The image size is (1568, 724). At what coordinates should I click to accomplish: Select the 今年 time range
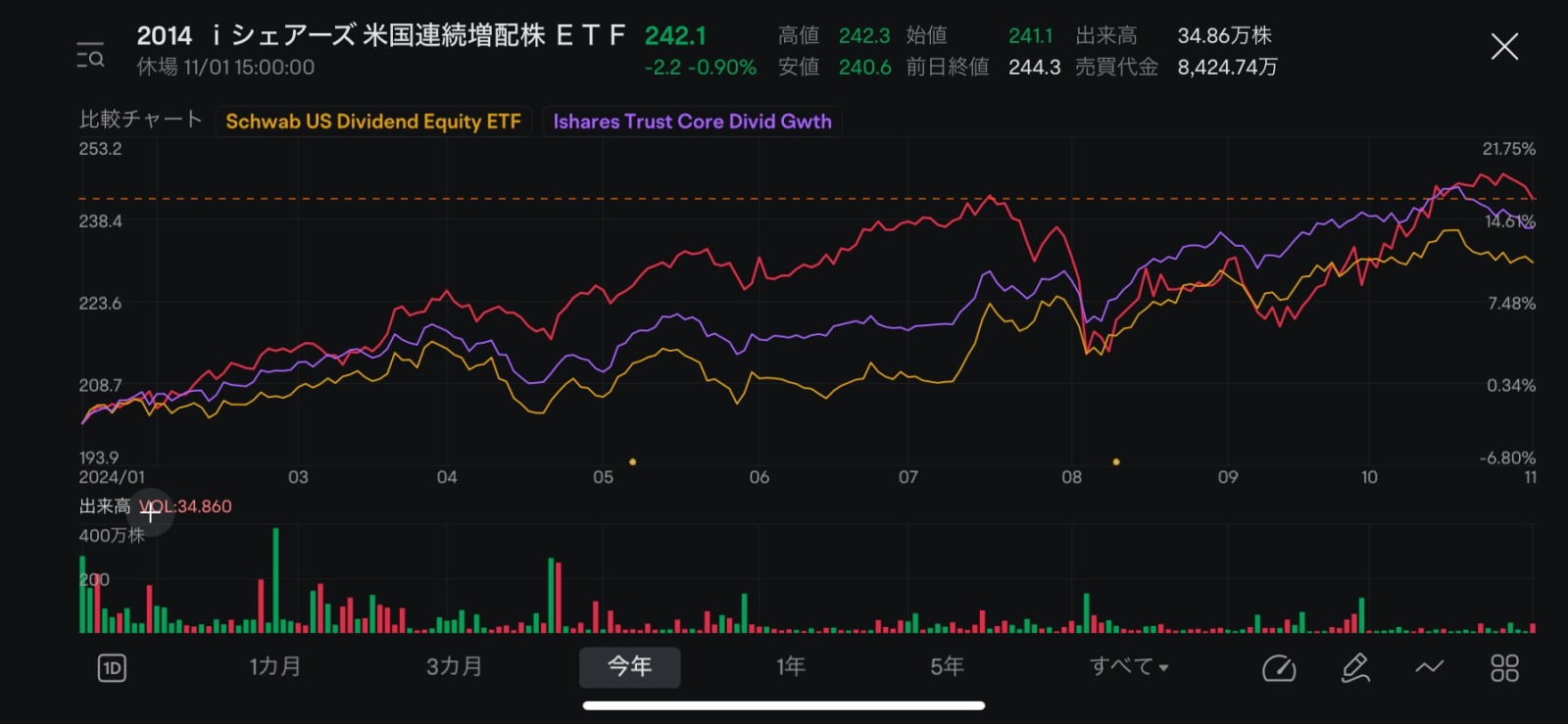click(629, 667)
